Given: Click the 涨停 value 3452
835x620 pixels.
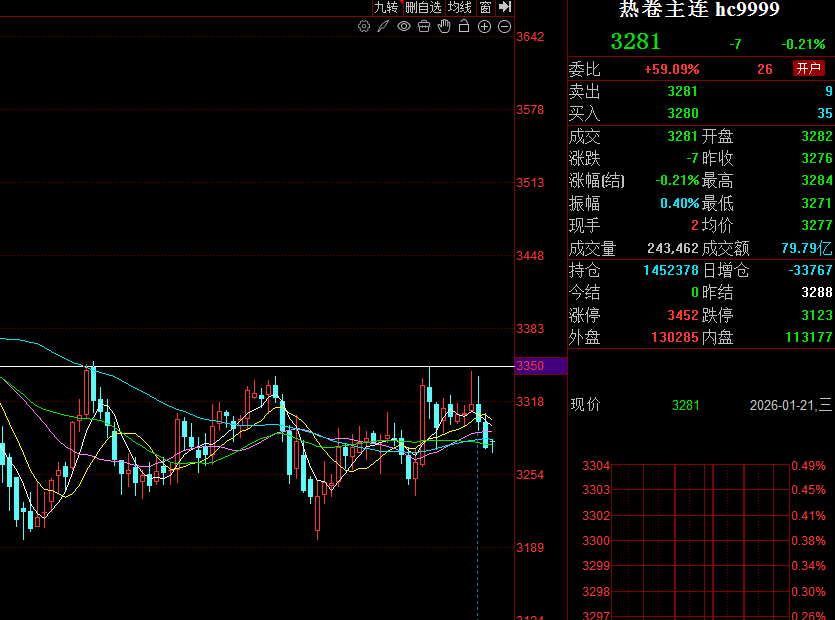Looking at the screenshot, I should [683, 315].
